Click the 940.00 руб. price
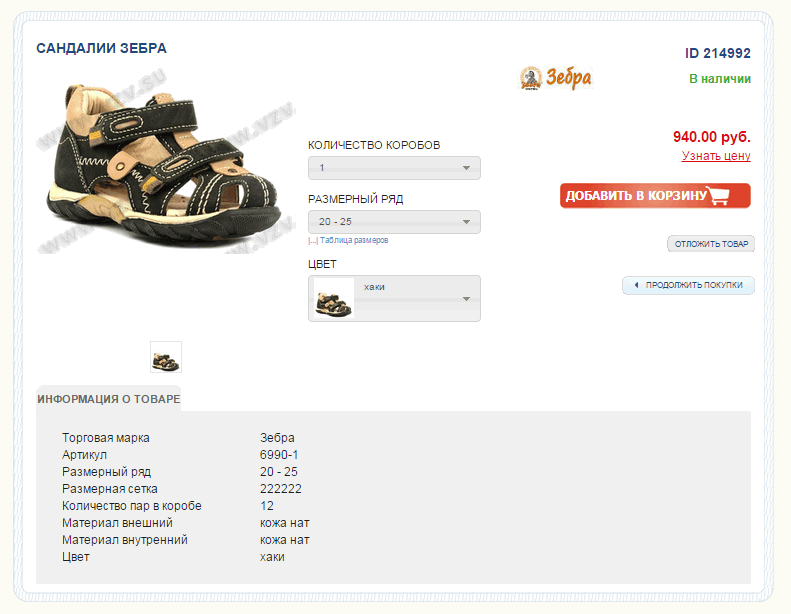The image size is (791, 614). tap(711, 137)
